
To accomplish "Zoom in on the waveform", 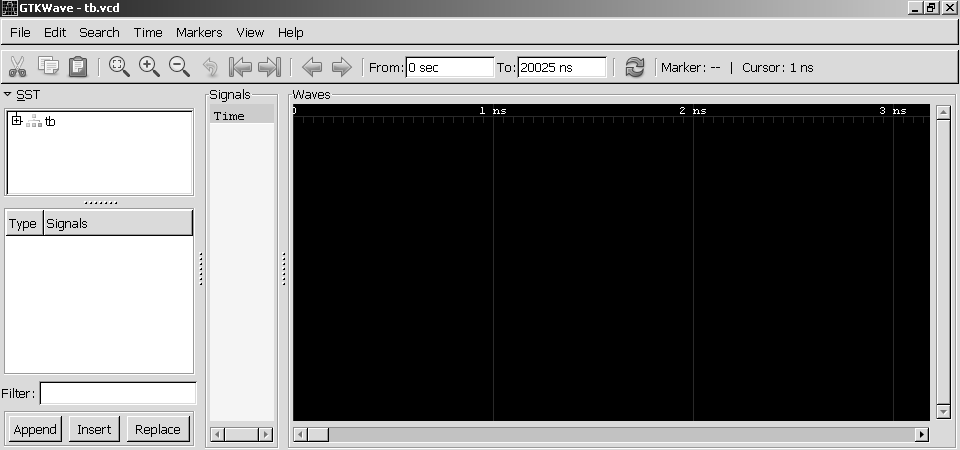I will coord(149,67).
